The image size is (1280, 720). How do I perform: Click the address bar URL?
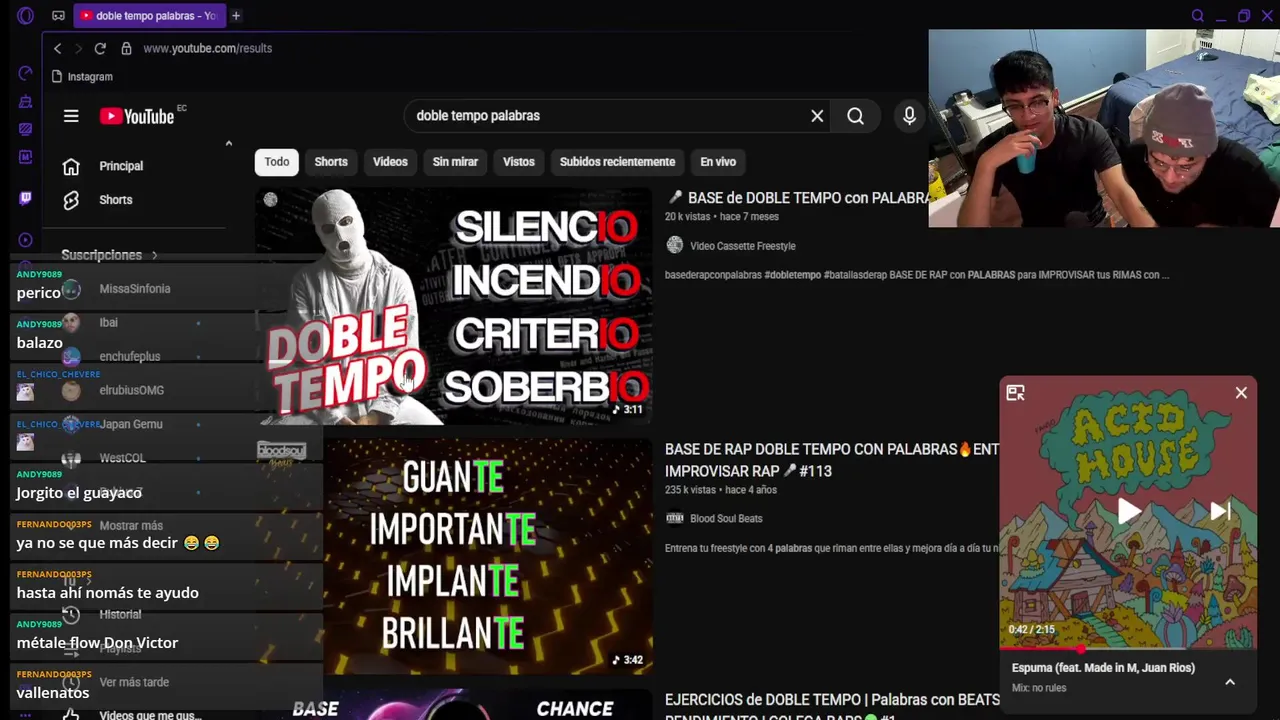tap(208, 48)
